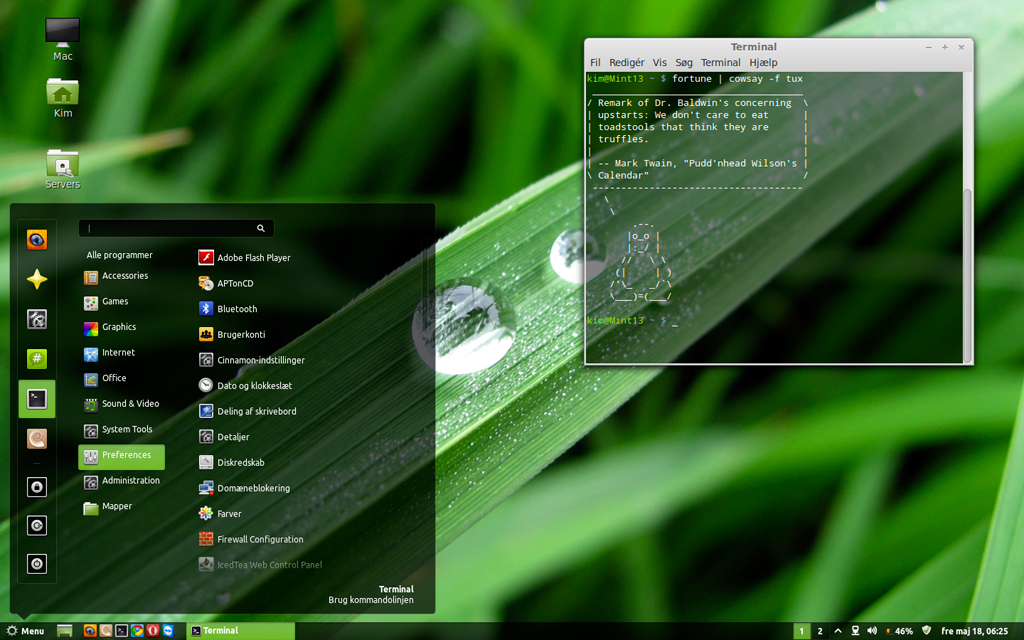Open the Fil menu in Terminal
The image size is (1024, 640).
(595, 63)
